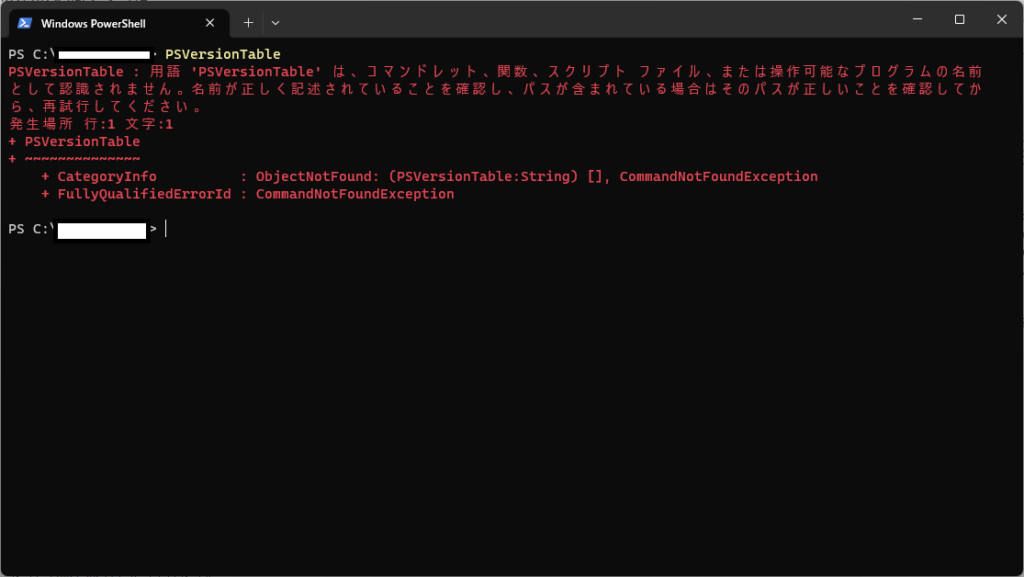The image size is (1024, 577).
Task: Click the redacted path in bottom prompt
Action: coord(103,230)
